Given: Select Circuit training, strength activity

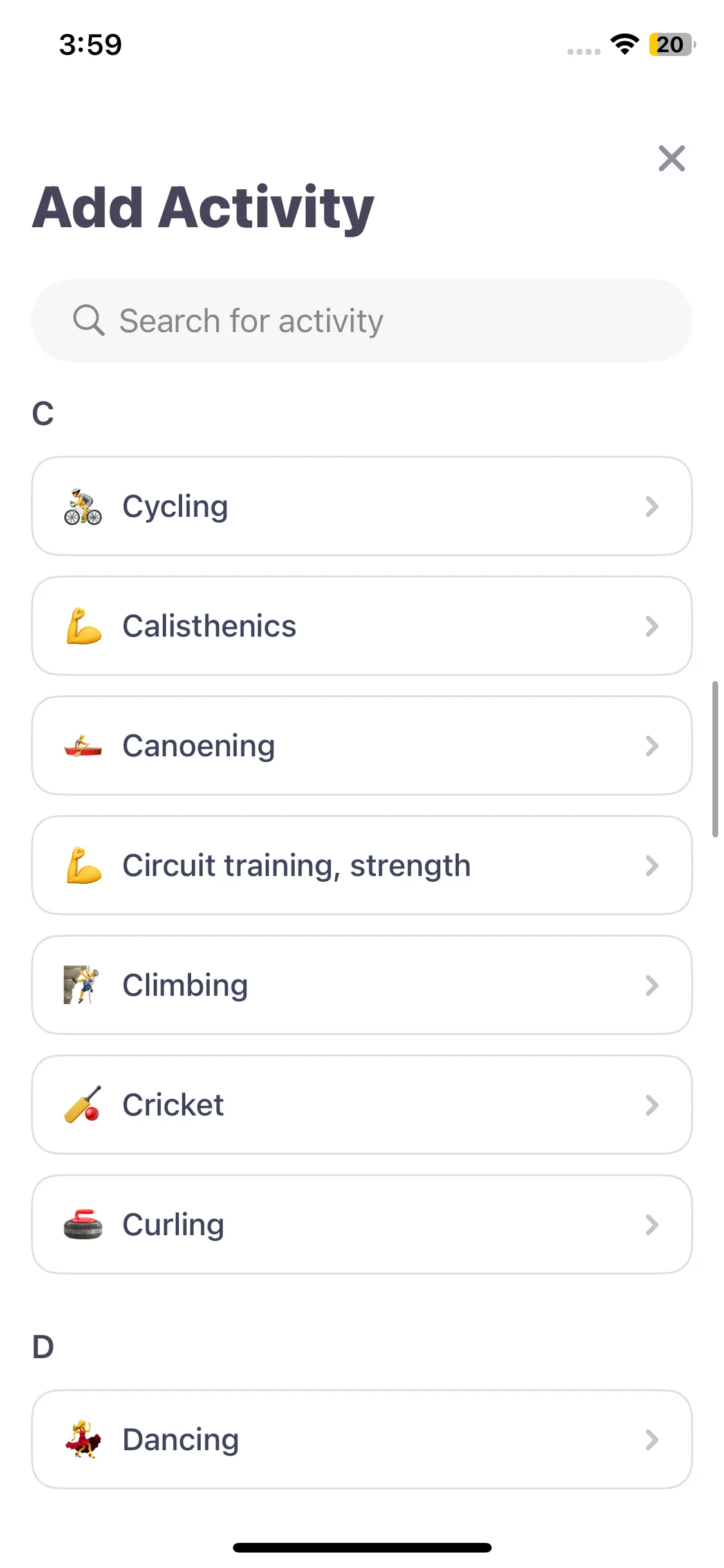Looking at the screenshot, I should pos(362,866).
